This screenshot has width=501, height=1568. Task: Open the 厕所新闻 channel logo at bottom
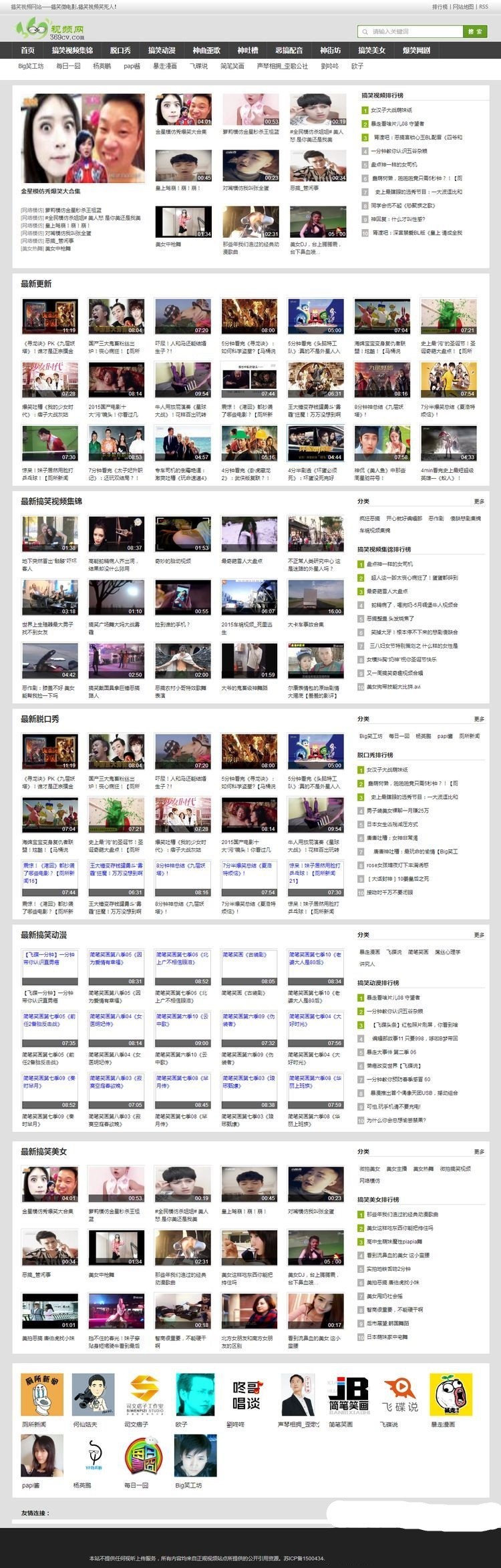(42, 1396)
